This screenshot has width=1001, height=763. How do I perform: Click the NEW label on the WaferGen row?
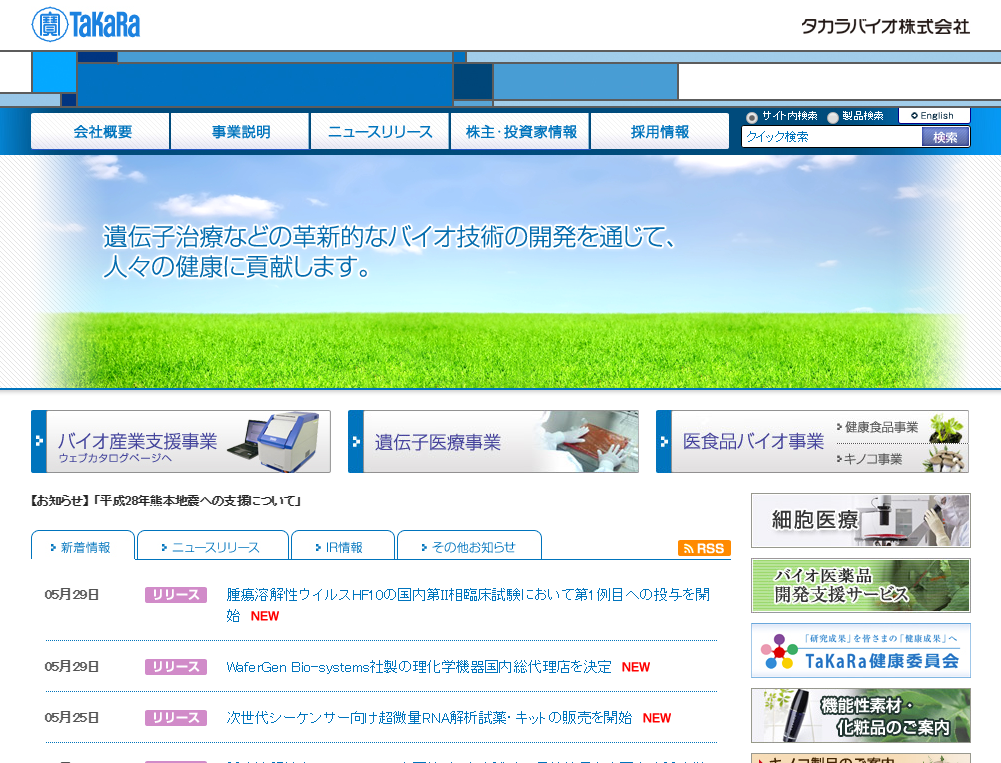[x=636, y=667]
